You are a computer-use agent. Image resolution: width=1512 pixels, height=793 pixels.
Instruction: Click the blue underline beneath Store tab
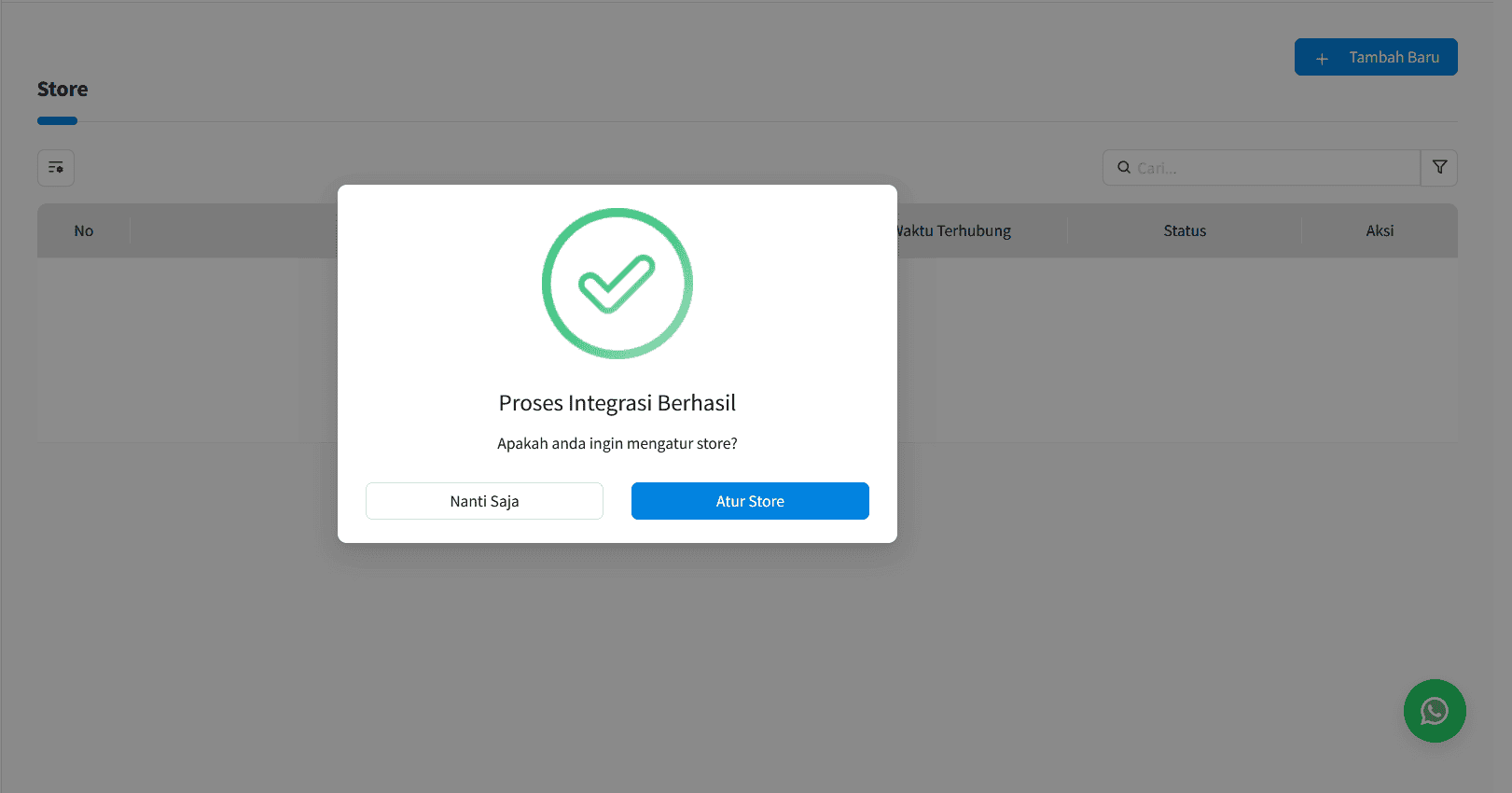pos(57,120)
